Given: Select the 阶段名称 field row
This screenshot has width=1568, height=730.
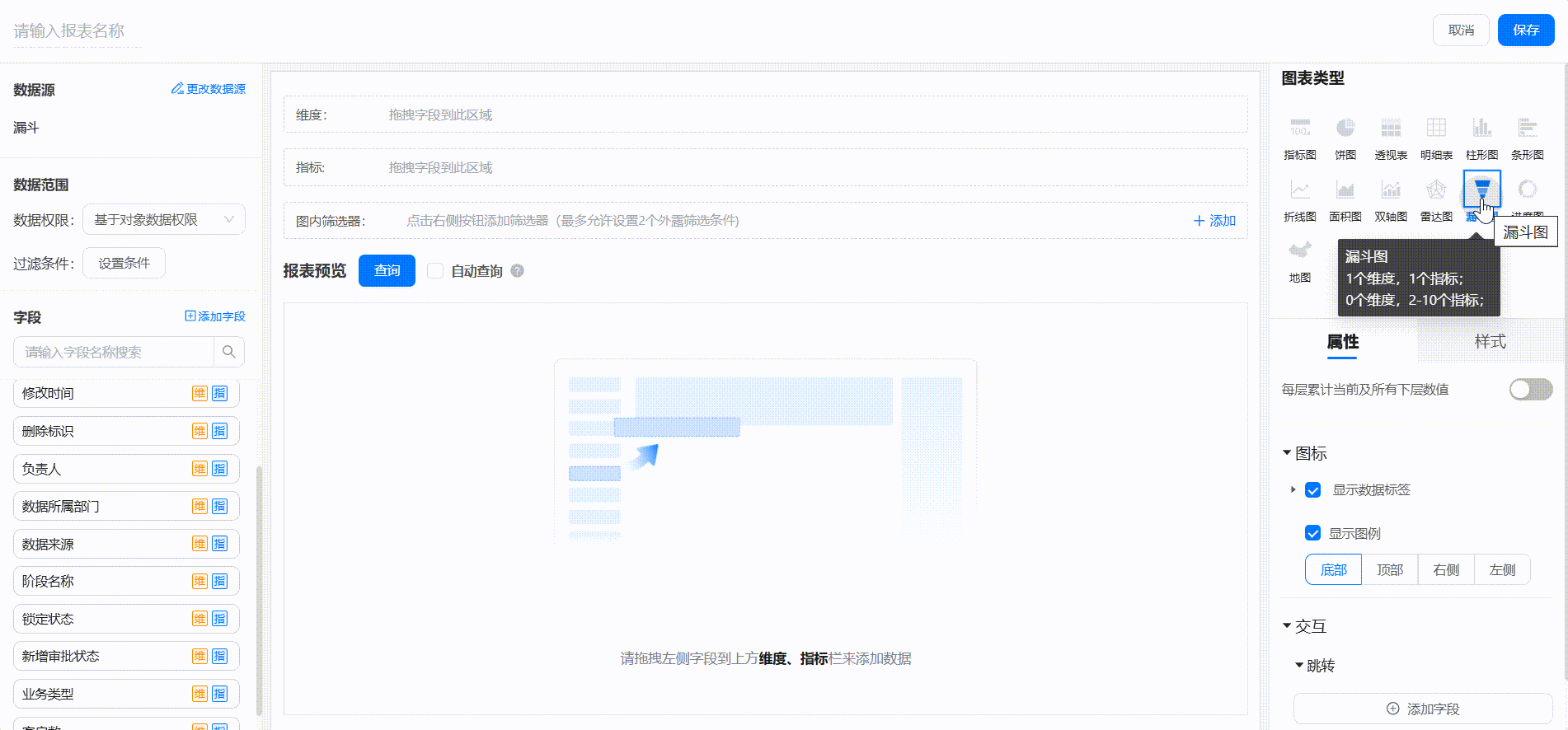Looking at the screenshot, I should 126,581.
